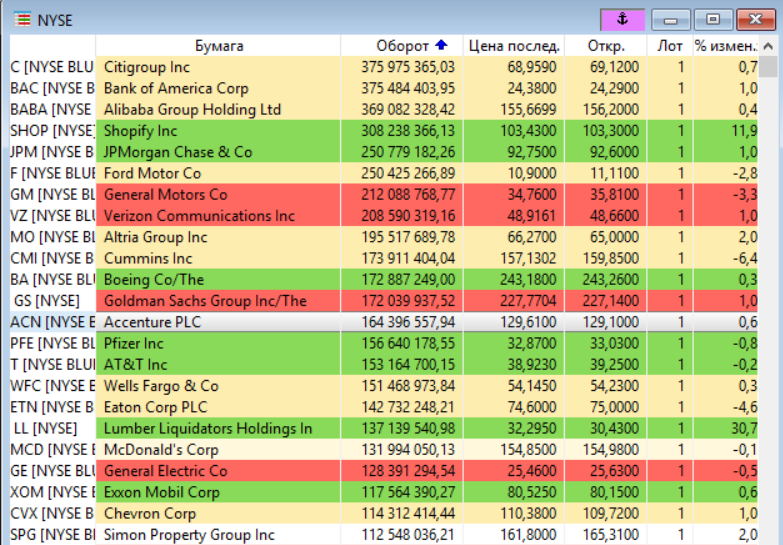
Task: Sort by the Бумага column header
Action: coord(218,46)
